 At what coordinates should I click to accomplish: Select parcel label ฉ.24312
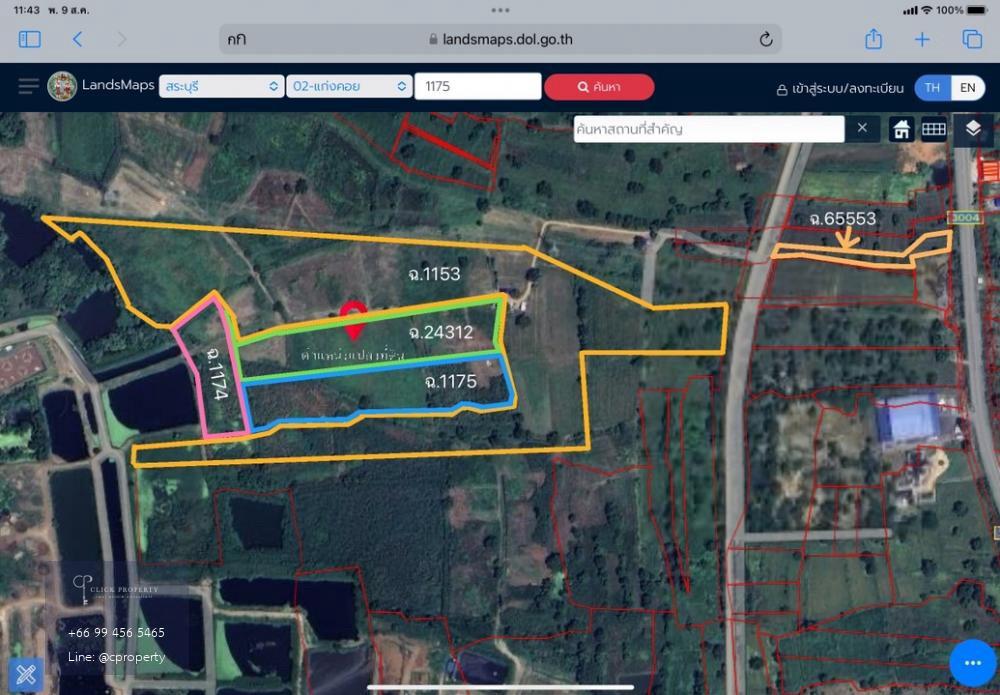(x=441, y=332)
